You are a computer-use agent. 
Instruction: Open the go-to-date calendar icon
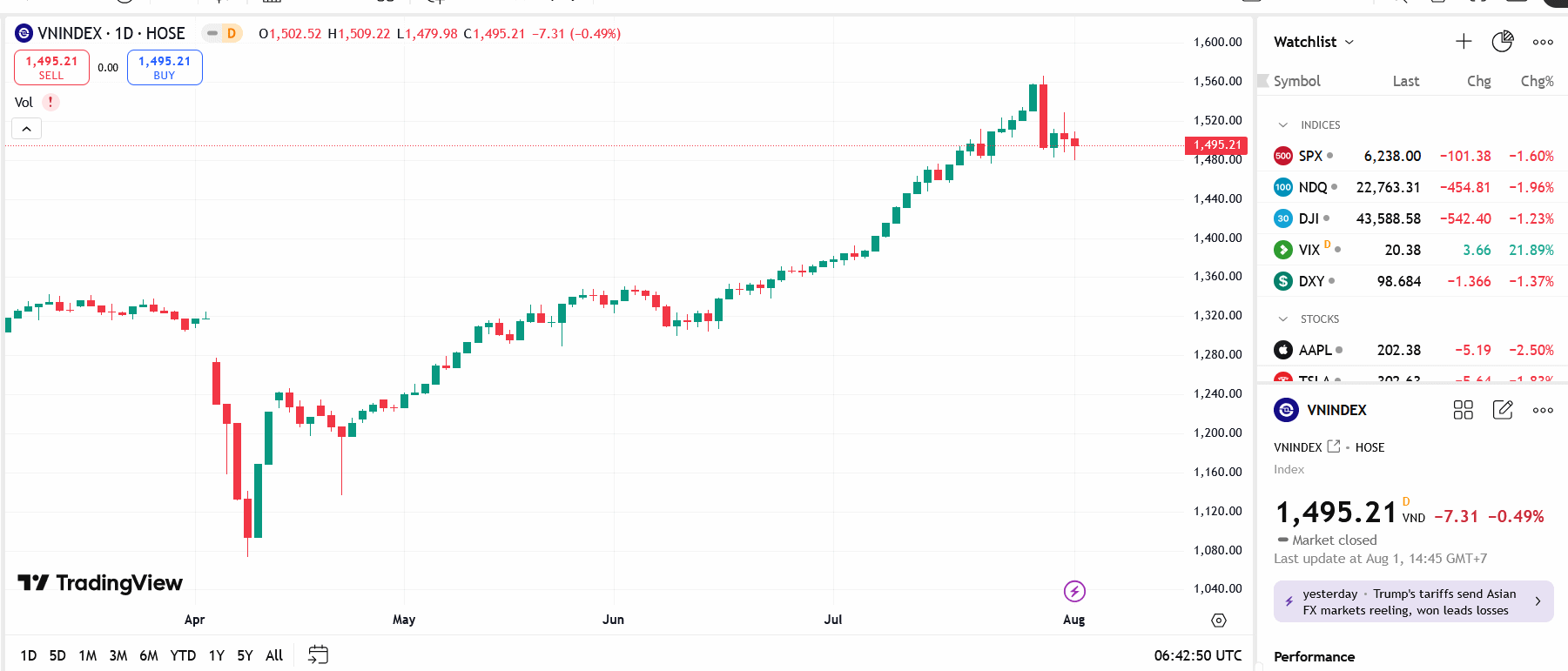pyautogui.click(x=318, y=654)
